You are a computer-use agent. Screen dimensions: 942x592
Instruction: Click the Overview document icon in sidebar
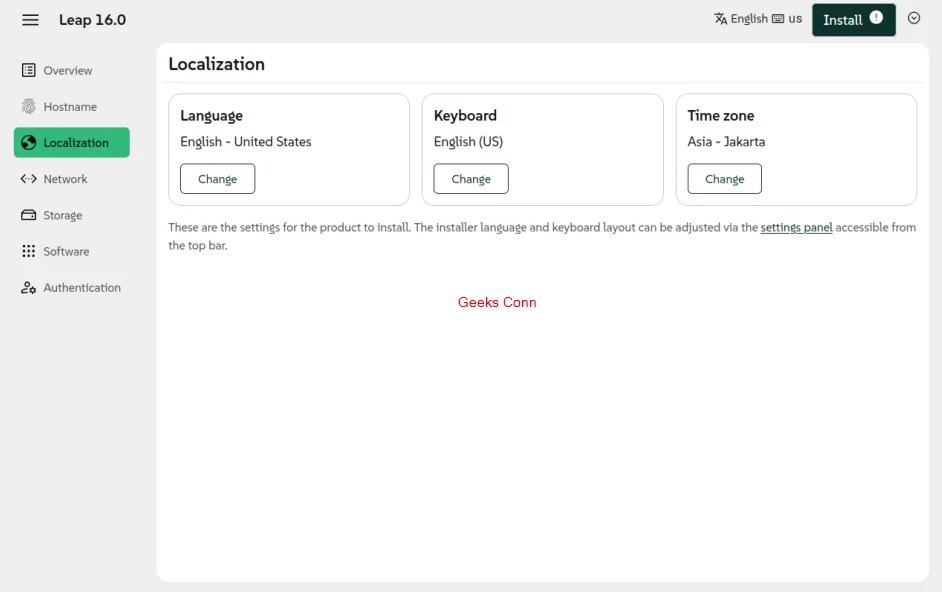click(28, 70)
